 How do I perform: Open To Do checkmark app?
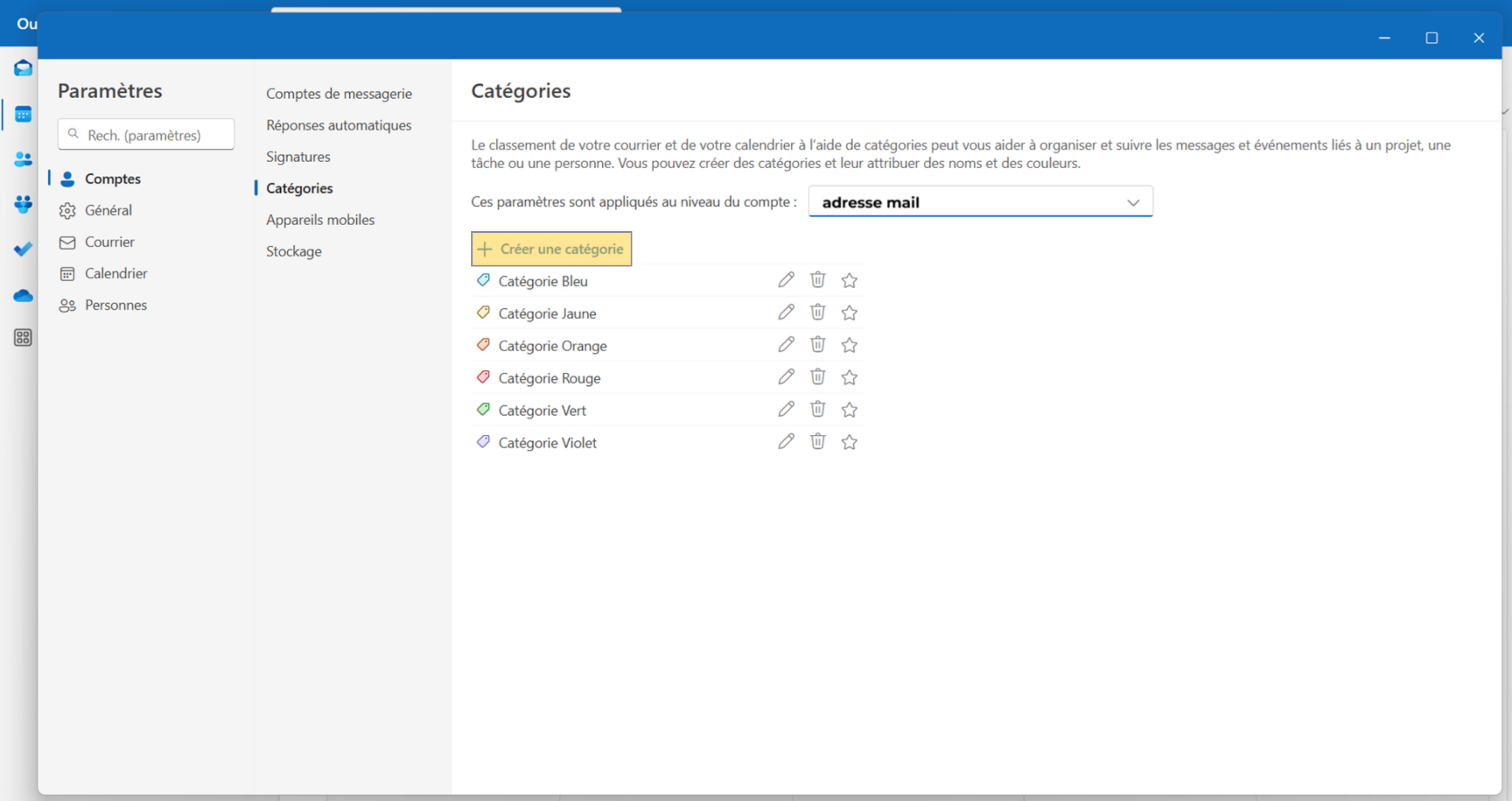click(x=23, y=249)
